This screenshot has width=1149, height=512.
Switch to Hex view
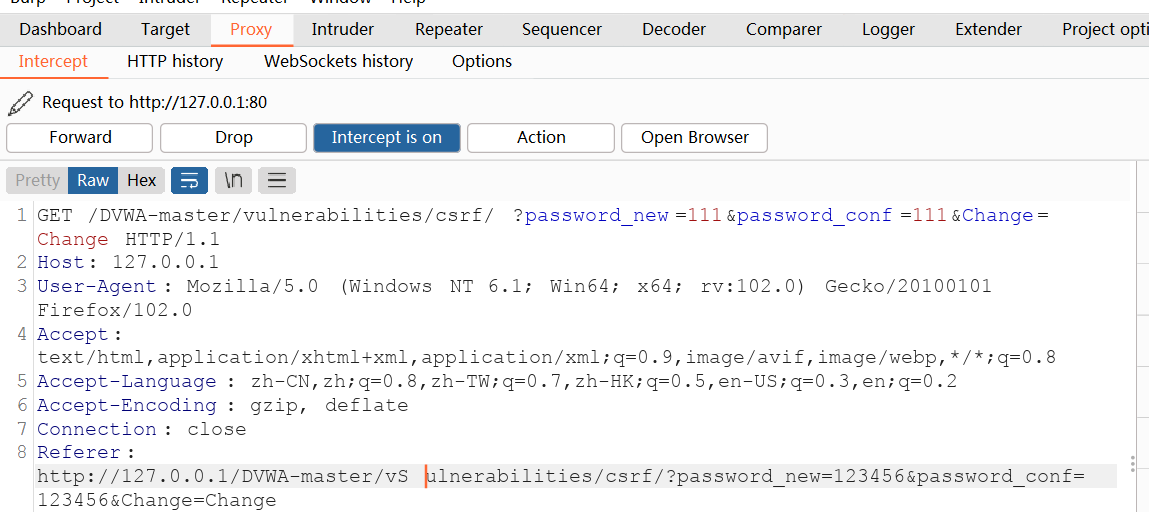click(141, 180)
